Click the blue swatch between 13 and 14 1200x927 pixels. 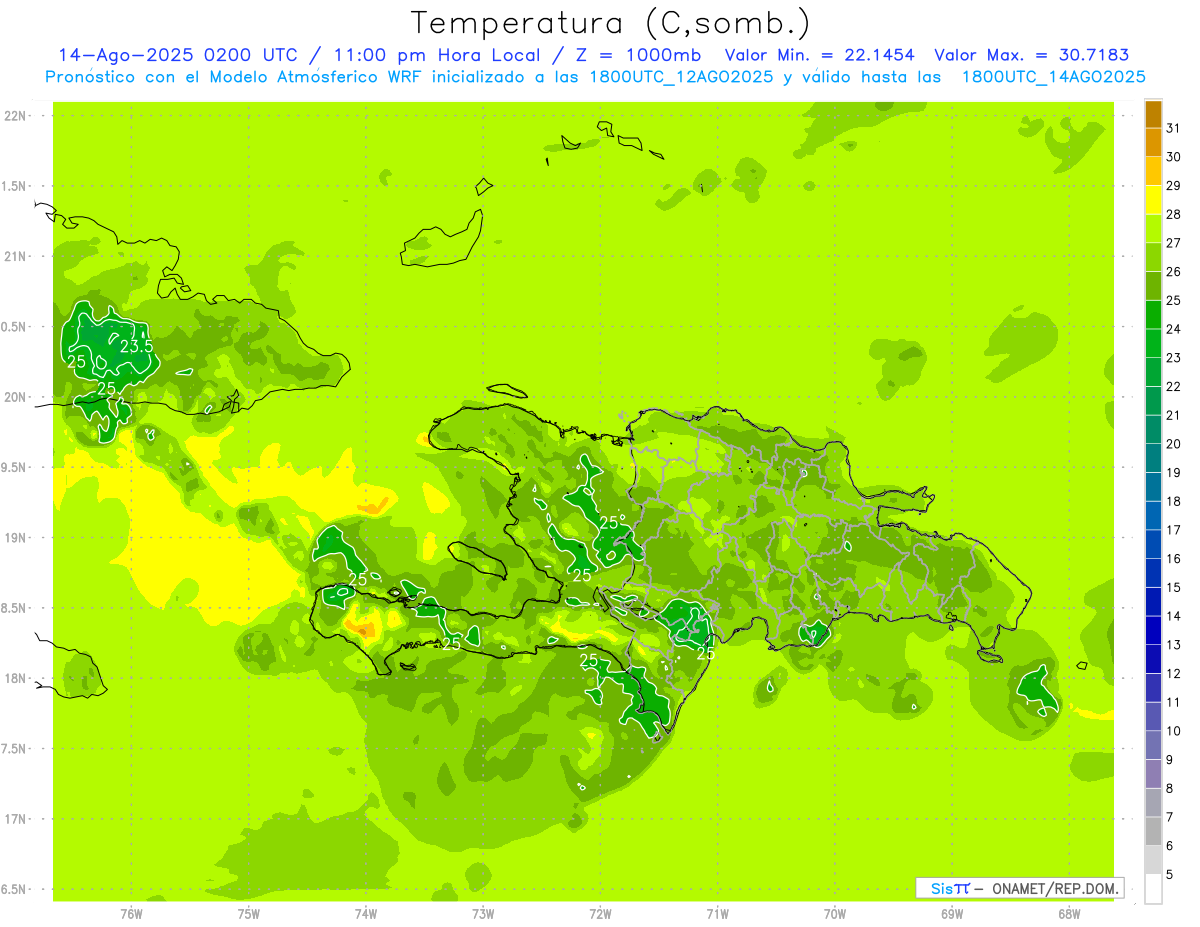(x=1153, y=631)
